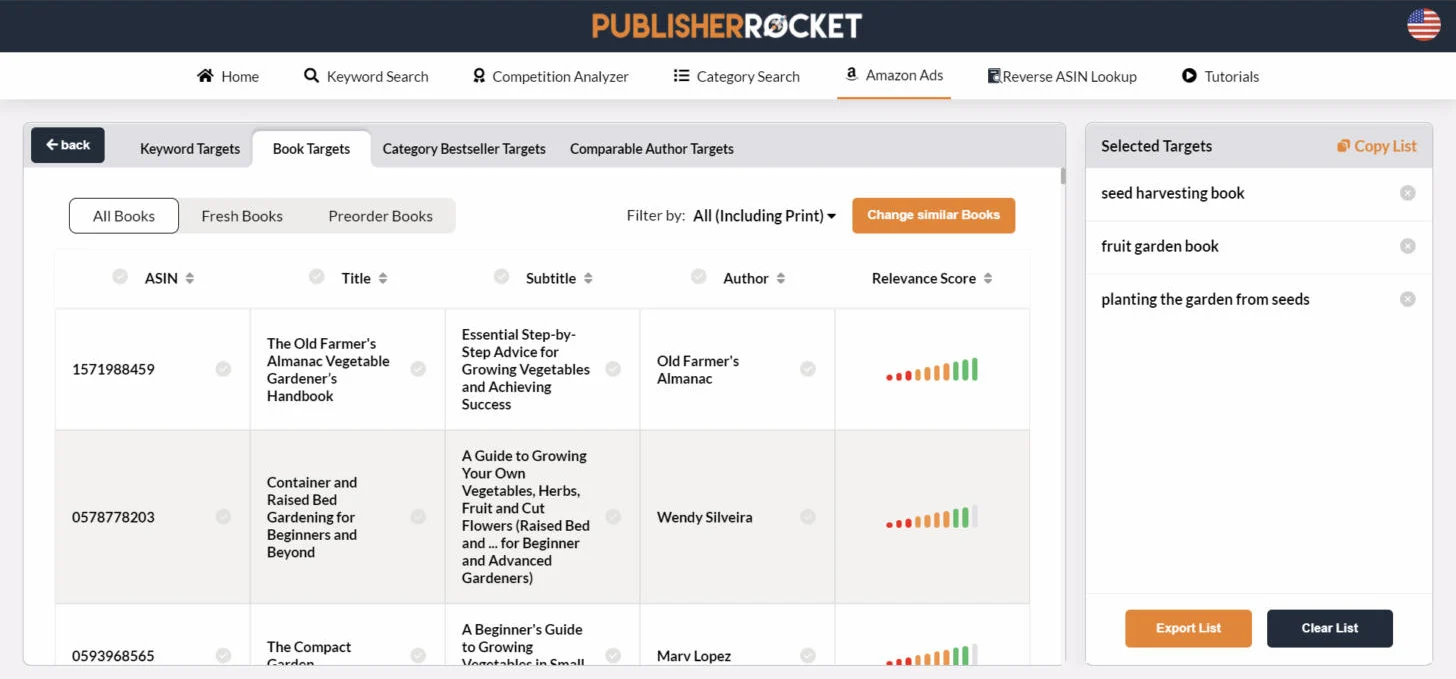The image size is (1456, 679).
Task: Select check beside A Guide to Growing subtitle
Action: click(613, 517)
